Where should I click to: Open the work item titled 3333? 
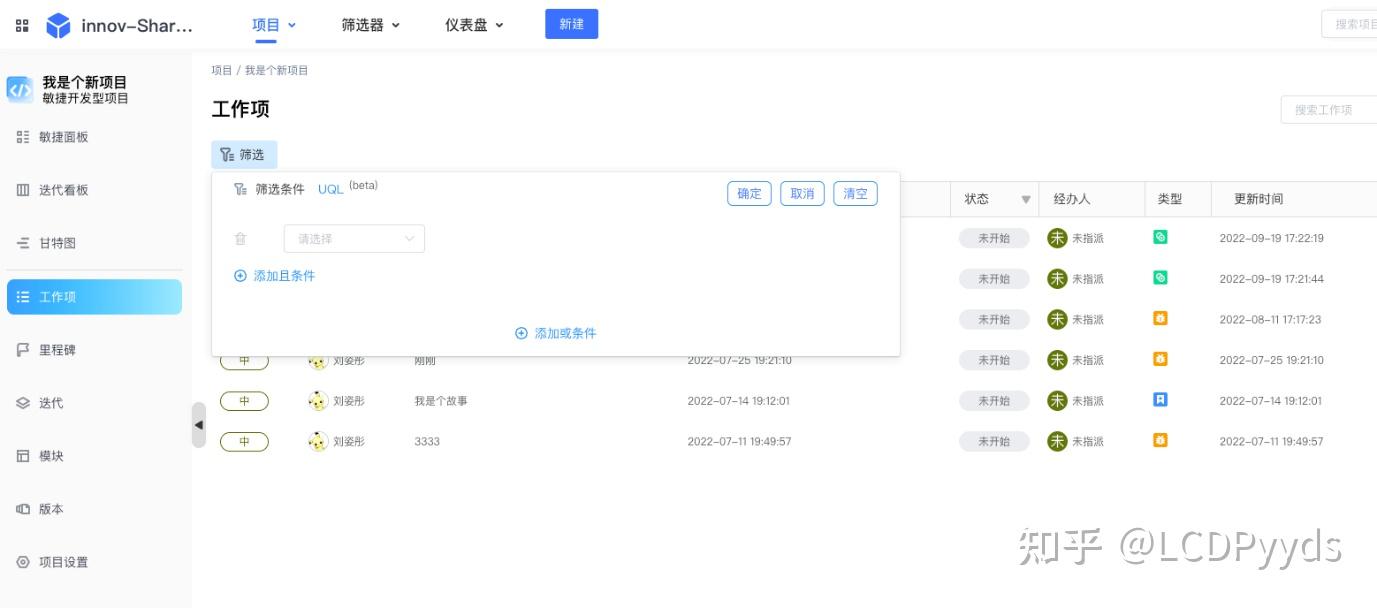coord(427,442)
